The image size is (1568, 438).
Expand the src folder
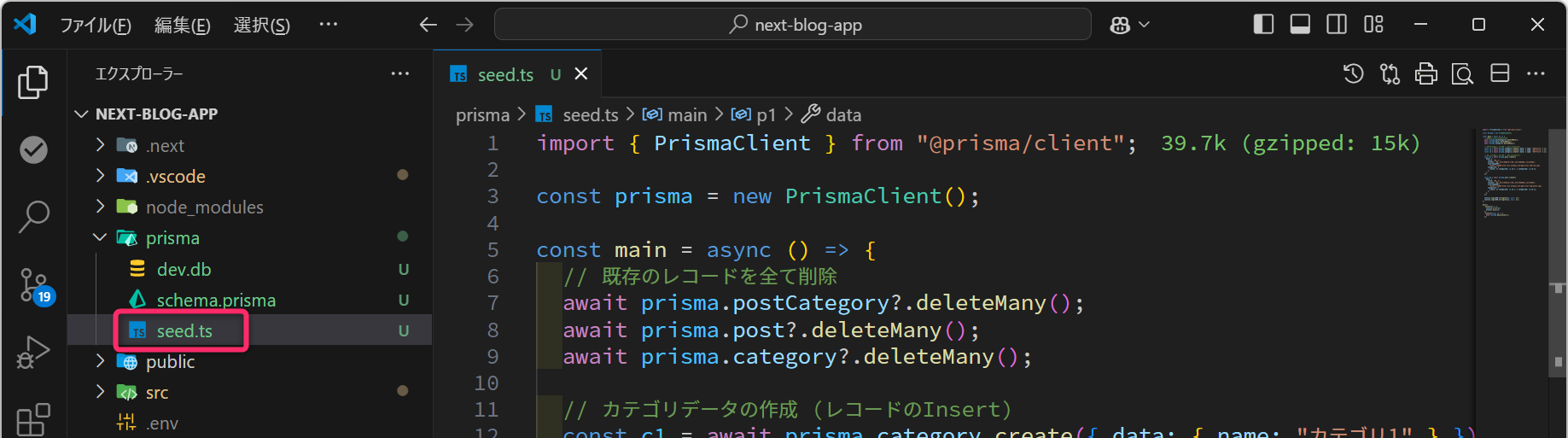[100, 392]
